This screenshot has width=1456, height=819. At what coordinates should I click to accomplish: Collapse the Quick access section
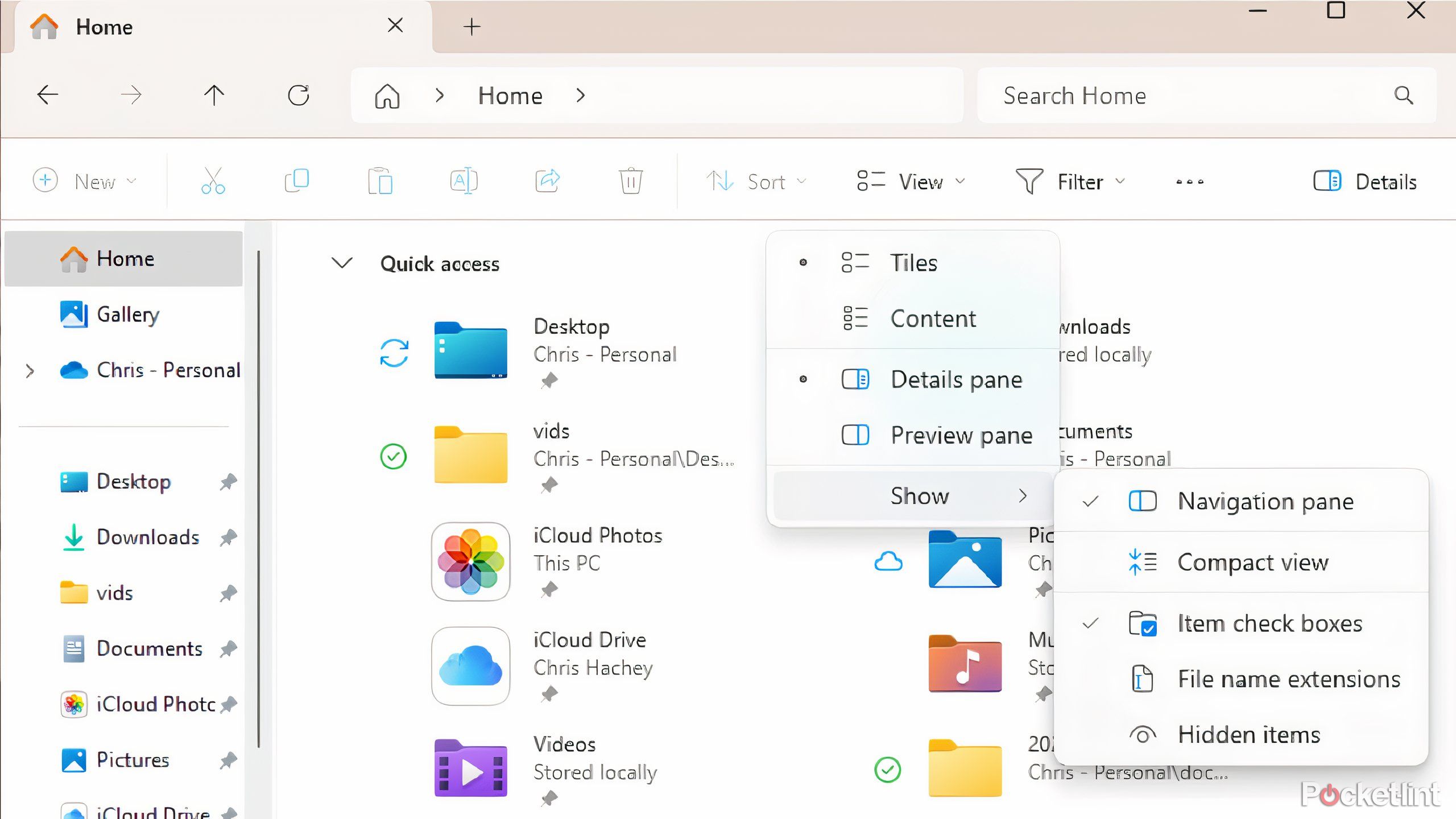coord(342,263)
